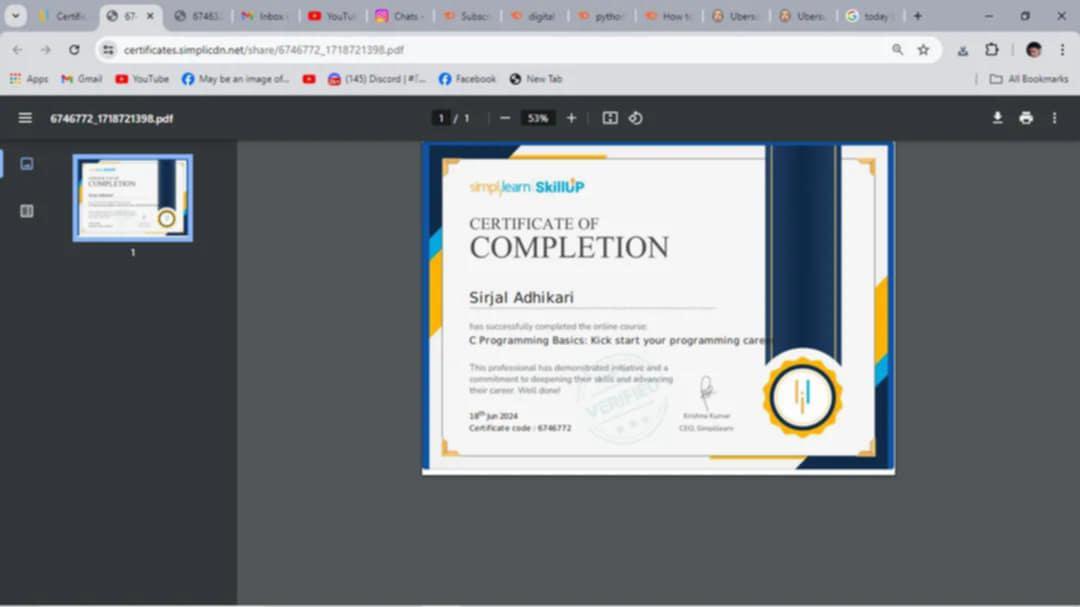The height and width of the screenshot is (607, 1080).
Task: Open the All Bookmarks folder
Action: pos(1028,79)
